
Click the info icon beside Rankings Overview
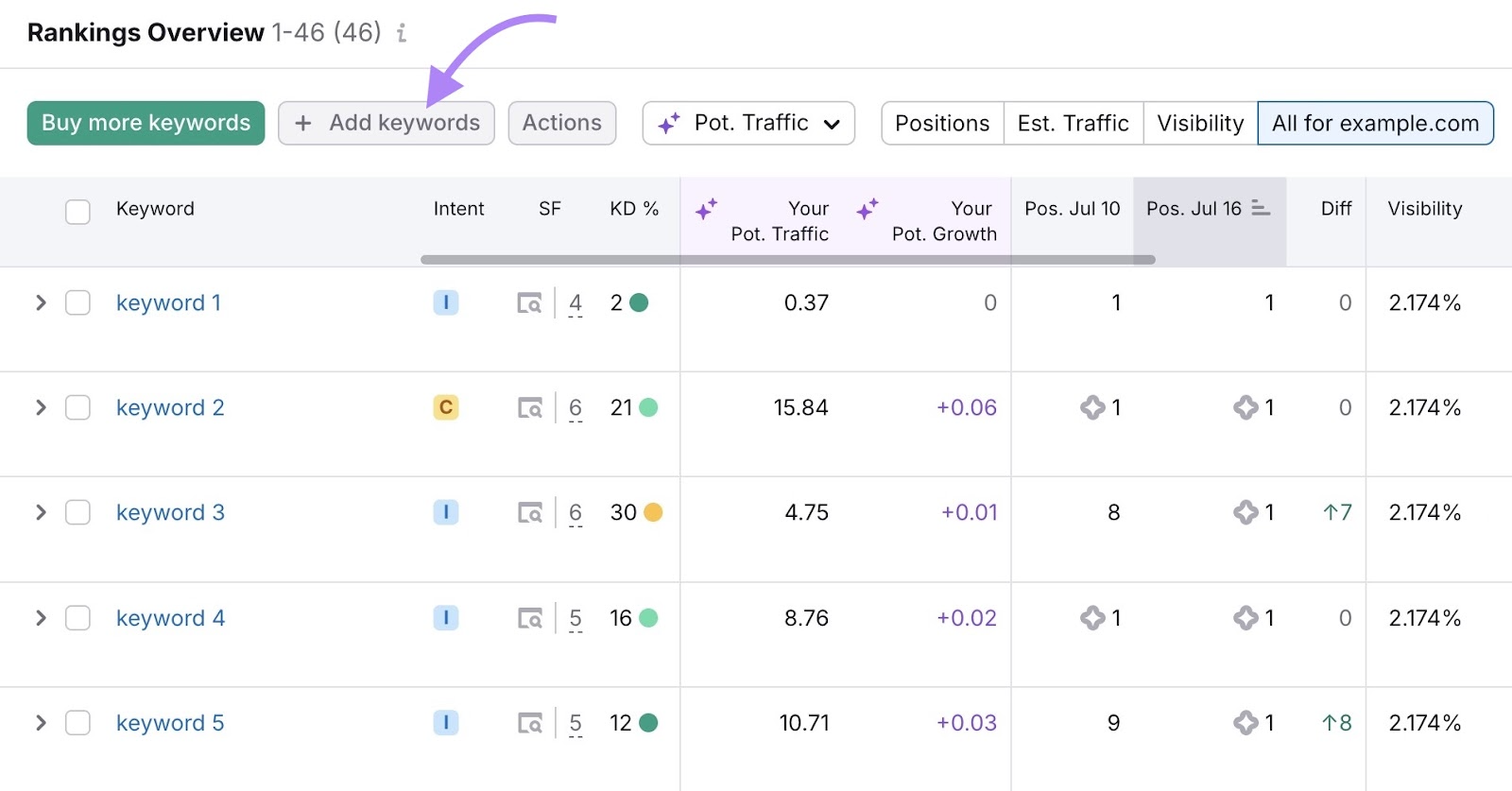[402, 33]
